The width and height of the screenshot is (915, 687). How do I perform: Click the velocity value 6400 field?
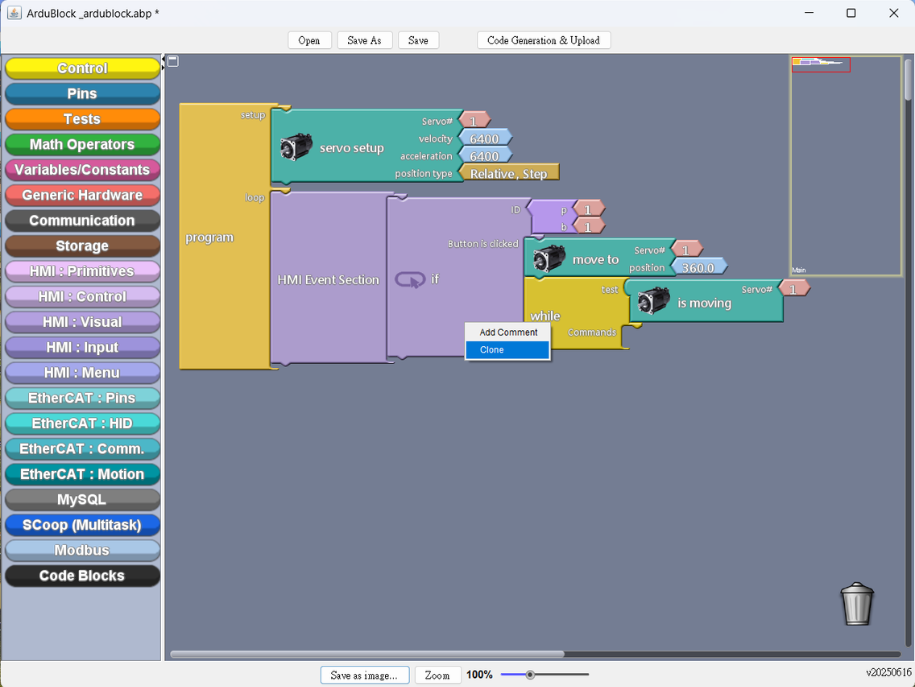coord(485,138)
